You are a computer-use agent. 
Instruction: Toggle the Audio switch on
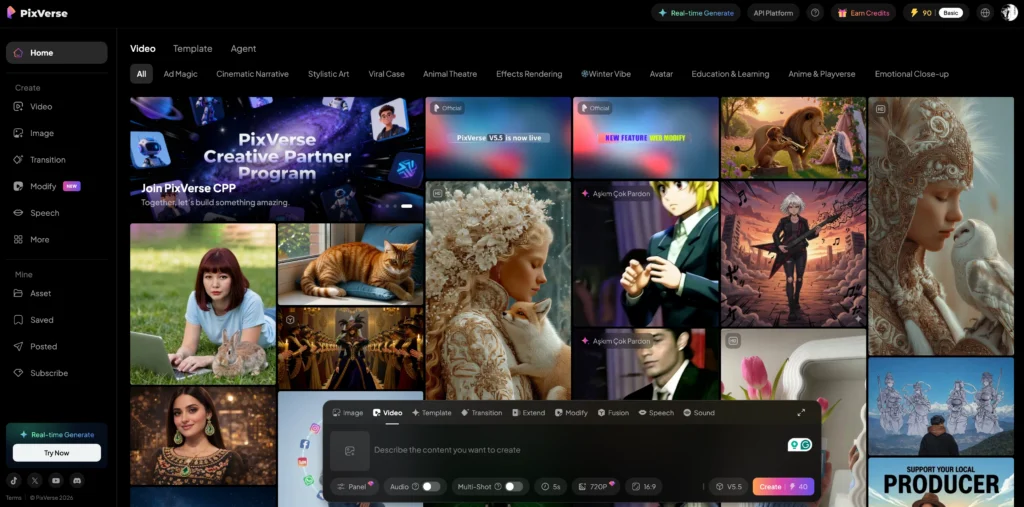click(x=431, y=487)
